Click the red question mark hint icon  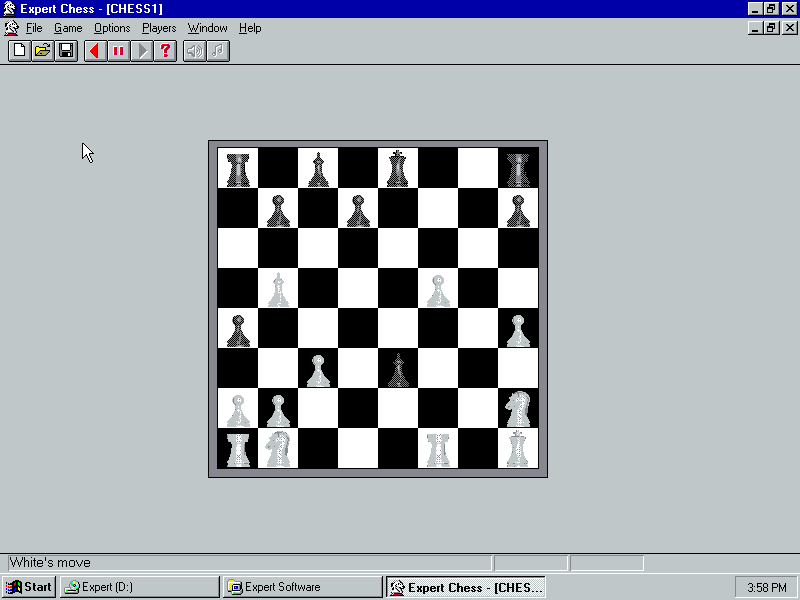[165, 51]
